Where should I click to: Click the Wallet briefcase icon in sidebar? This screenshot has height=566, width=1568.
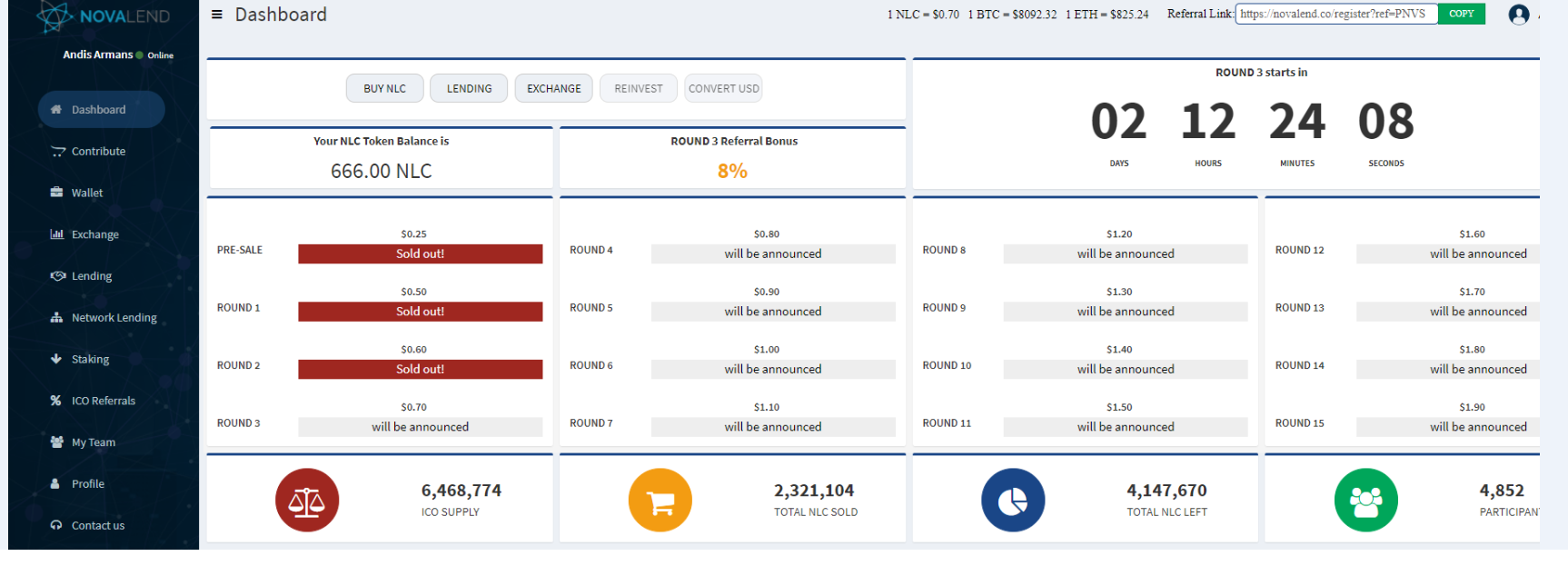point(56,193)
